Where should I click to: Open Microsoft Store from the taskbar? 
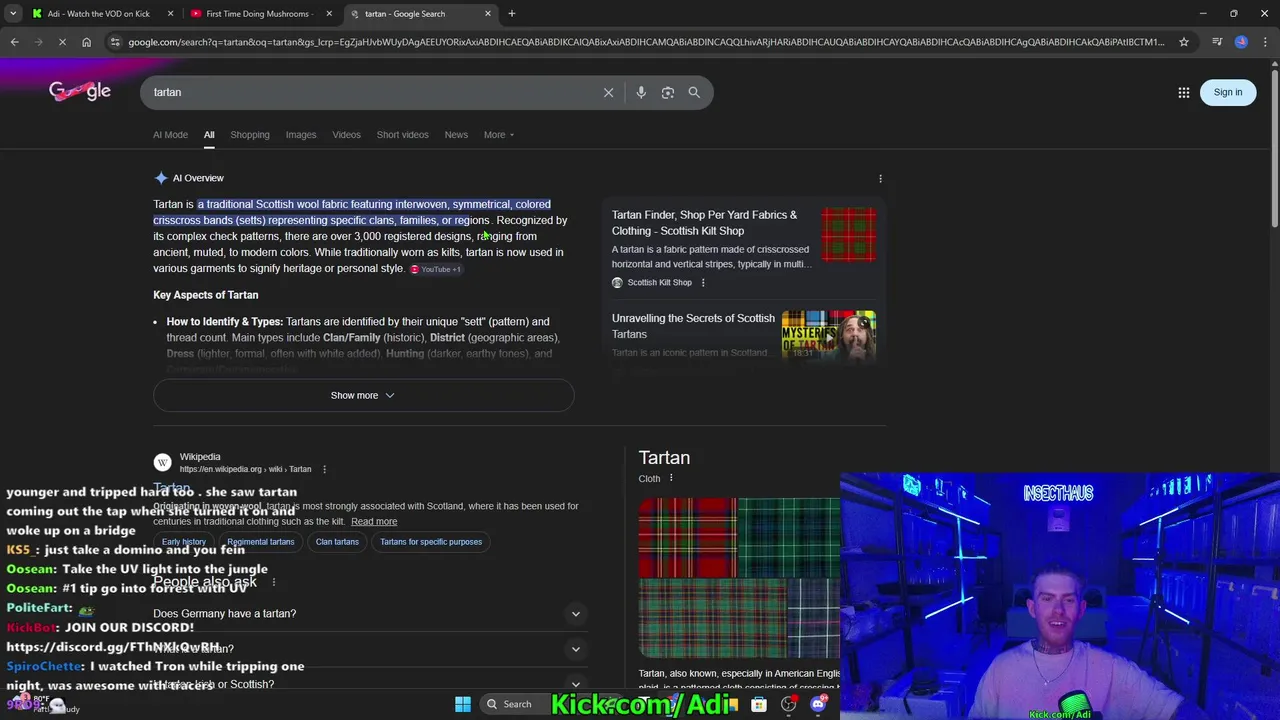(760, 704)
